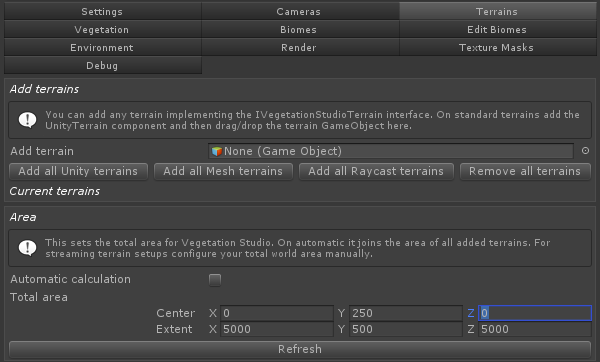Viewport: 600px width, 362px height.
Task: Open the Settings tab
Action: tap(103, 11)
